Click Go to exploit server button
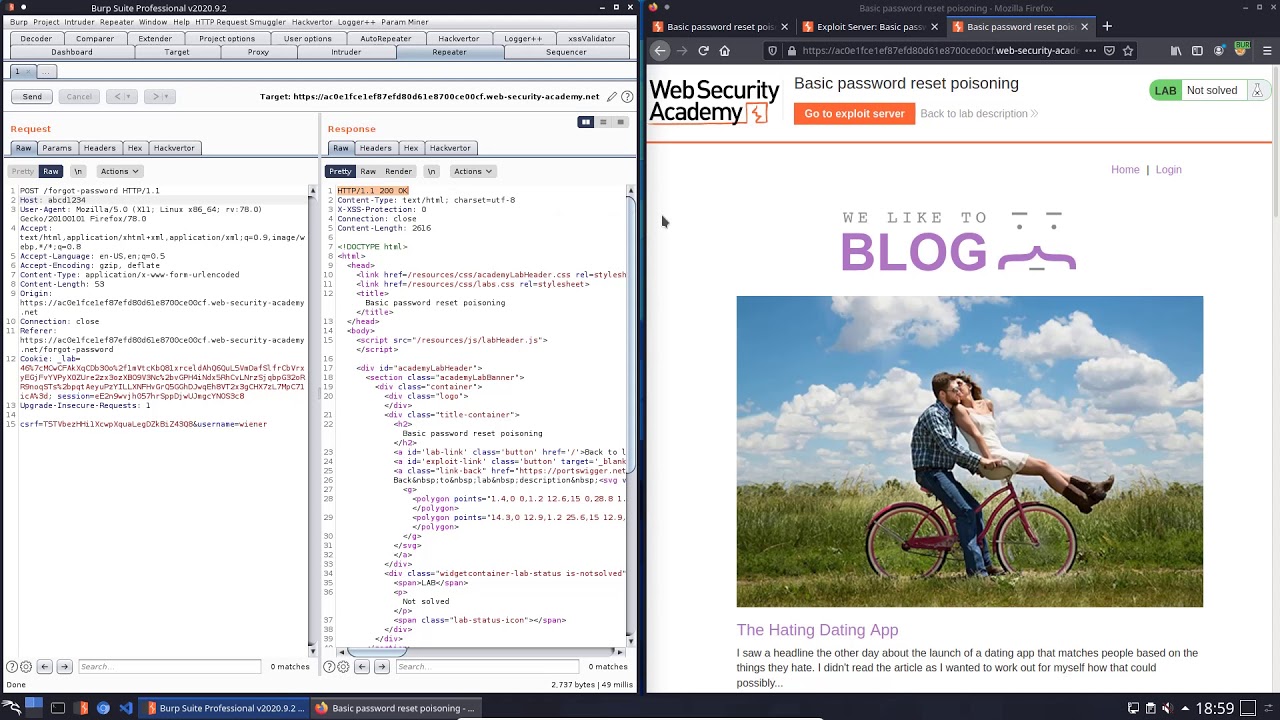The height and width of the screenshot is (720, 1280). pyautogui.click(x=854, y=114)
